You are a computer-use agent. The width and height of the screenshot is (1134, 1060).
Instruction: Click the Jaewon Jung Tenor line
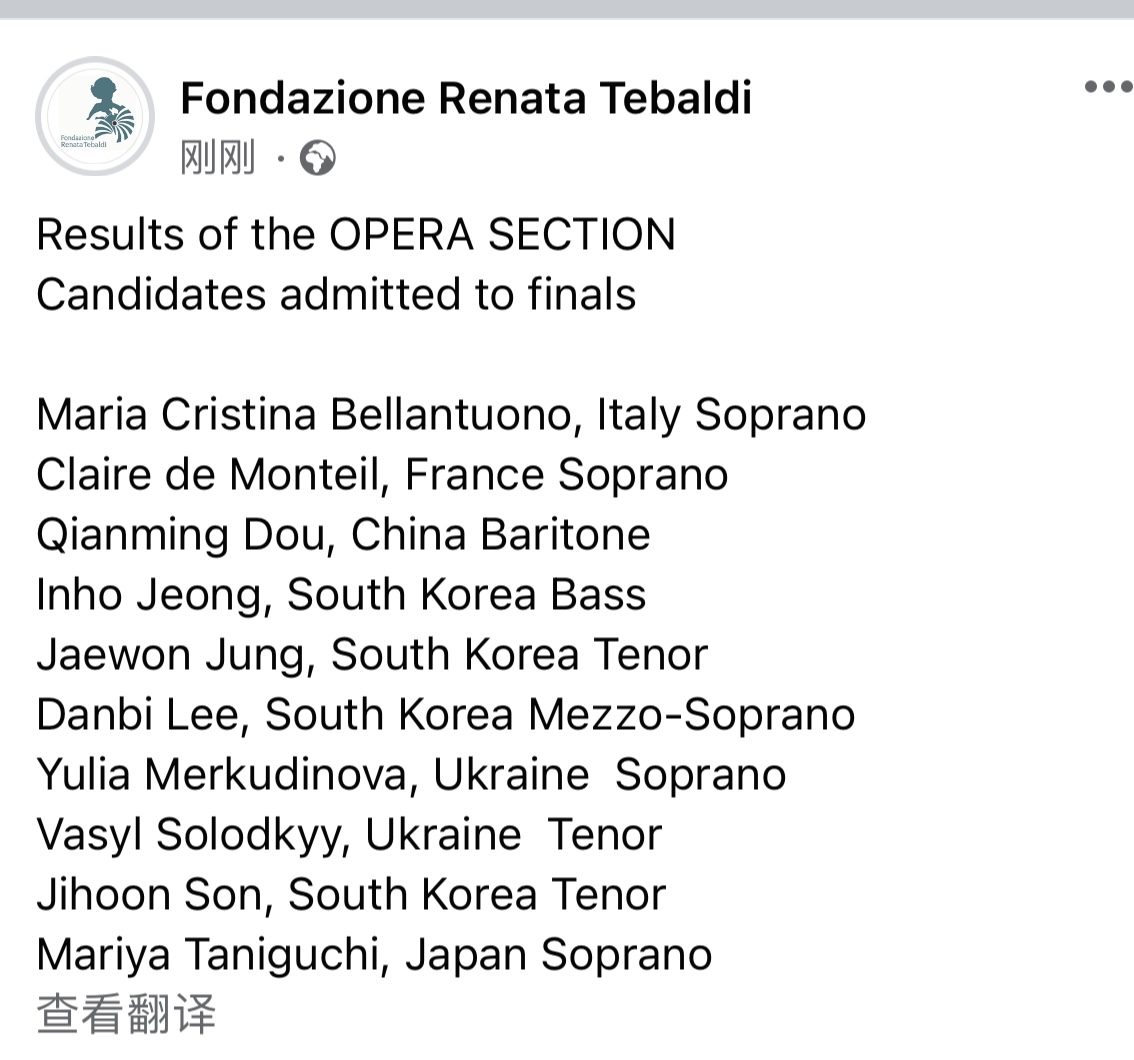372,655
